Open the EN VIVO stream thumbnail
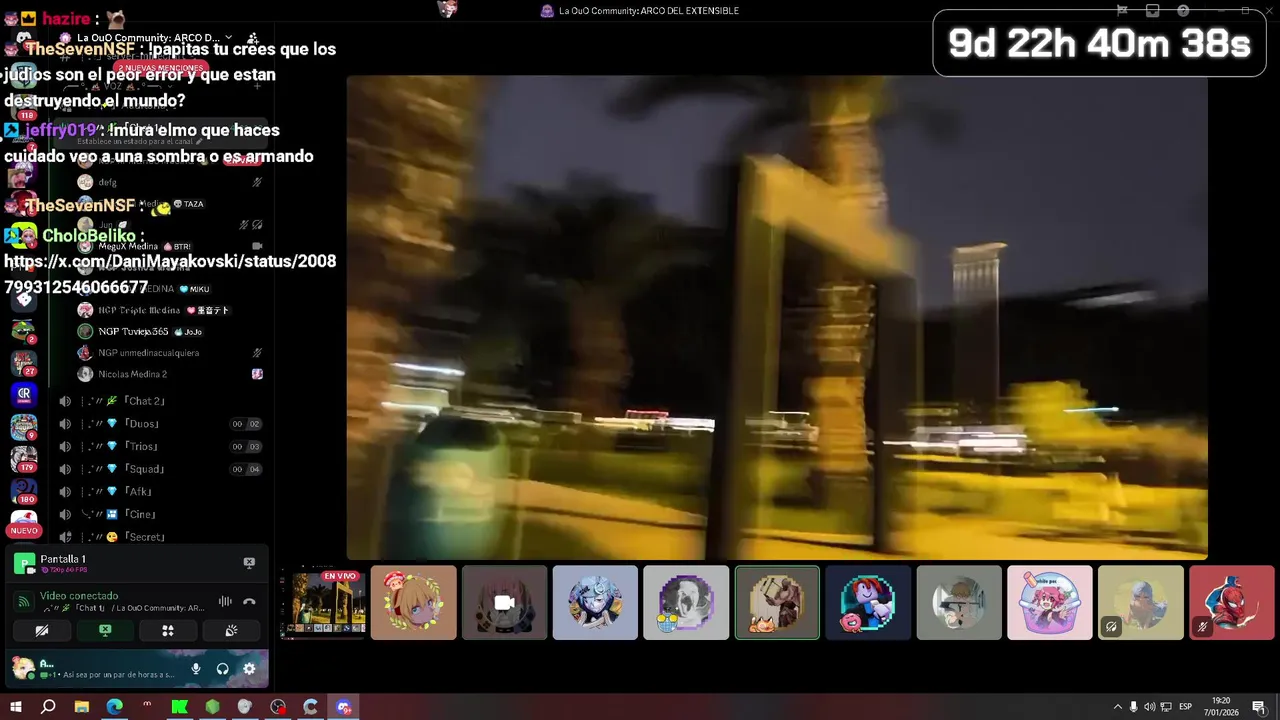Image resolution: width=1280 pixels, height=720 pixels. point(324,603)
